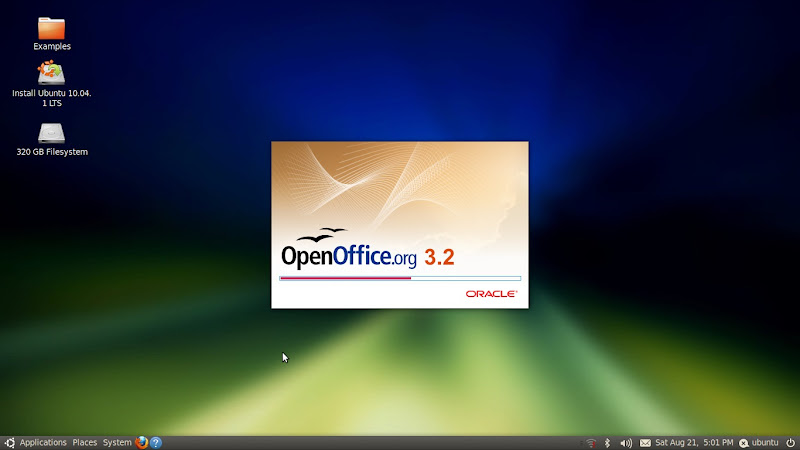Open the Examples folder on desktop
This screenshot has height=450, width=800.
click(x=52, y=29)
